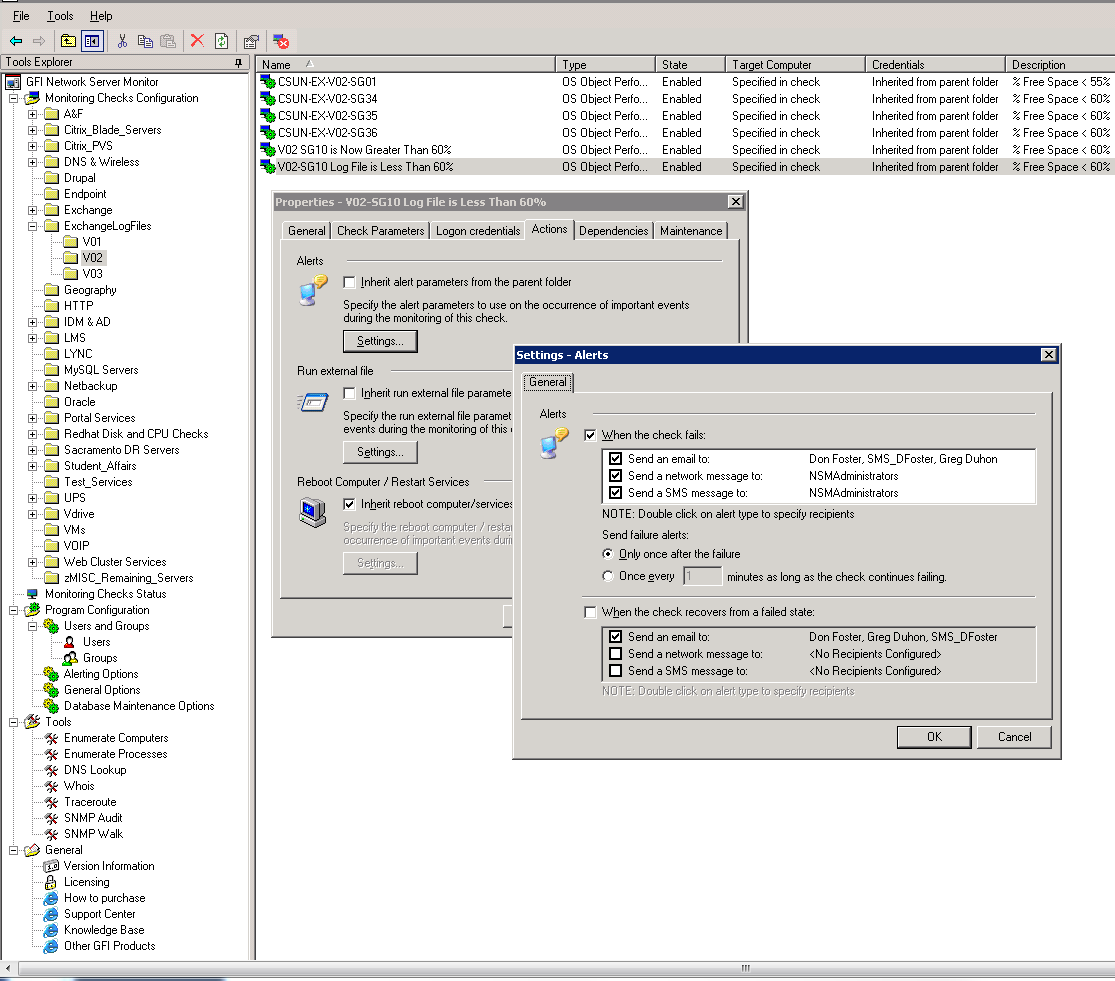Open General Options via its gear icon
Image resolution: width=1115 pixels, height=981 pixels.
50,690
